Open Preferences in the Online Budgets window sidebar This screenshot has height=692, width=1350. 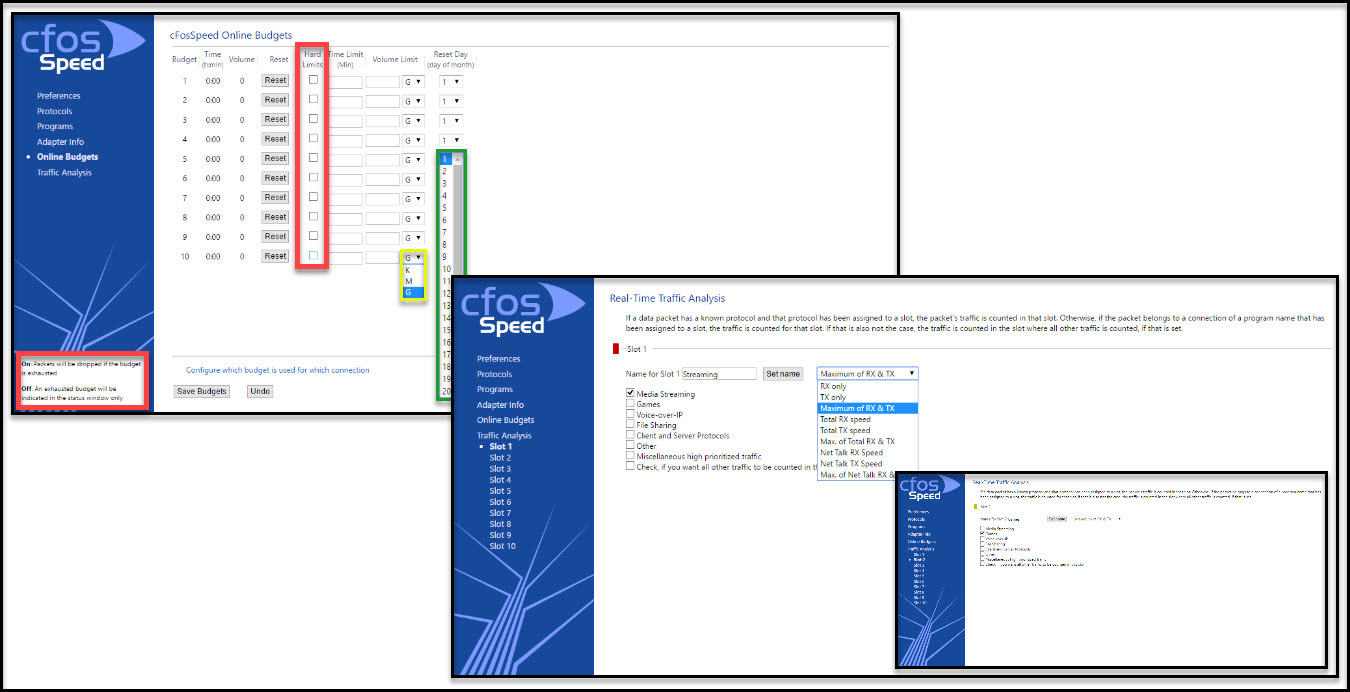click(58, 96)
